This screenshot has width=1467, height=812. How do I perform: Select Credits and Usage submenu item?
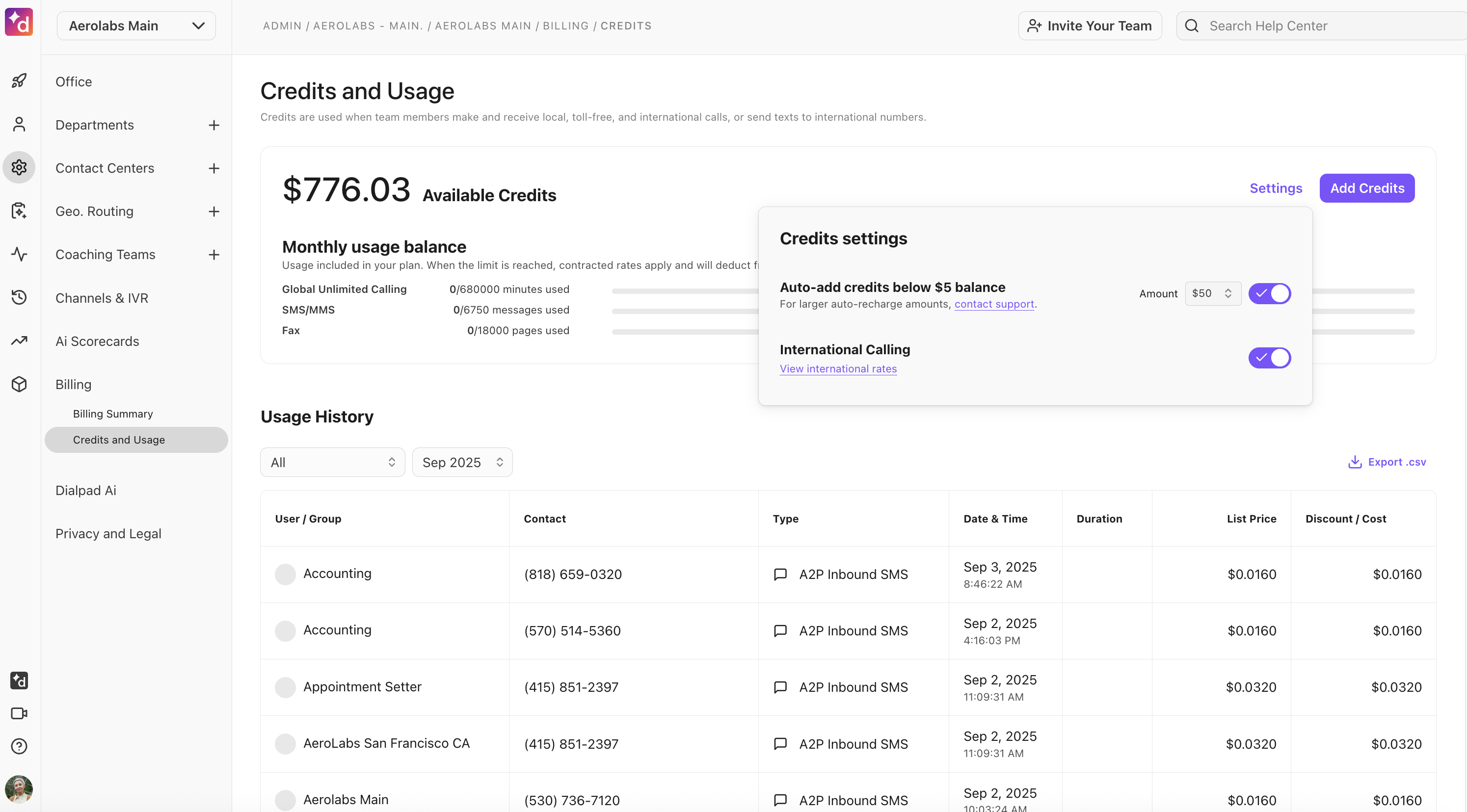point(136,440)
